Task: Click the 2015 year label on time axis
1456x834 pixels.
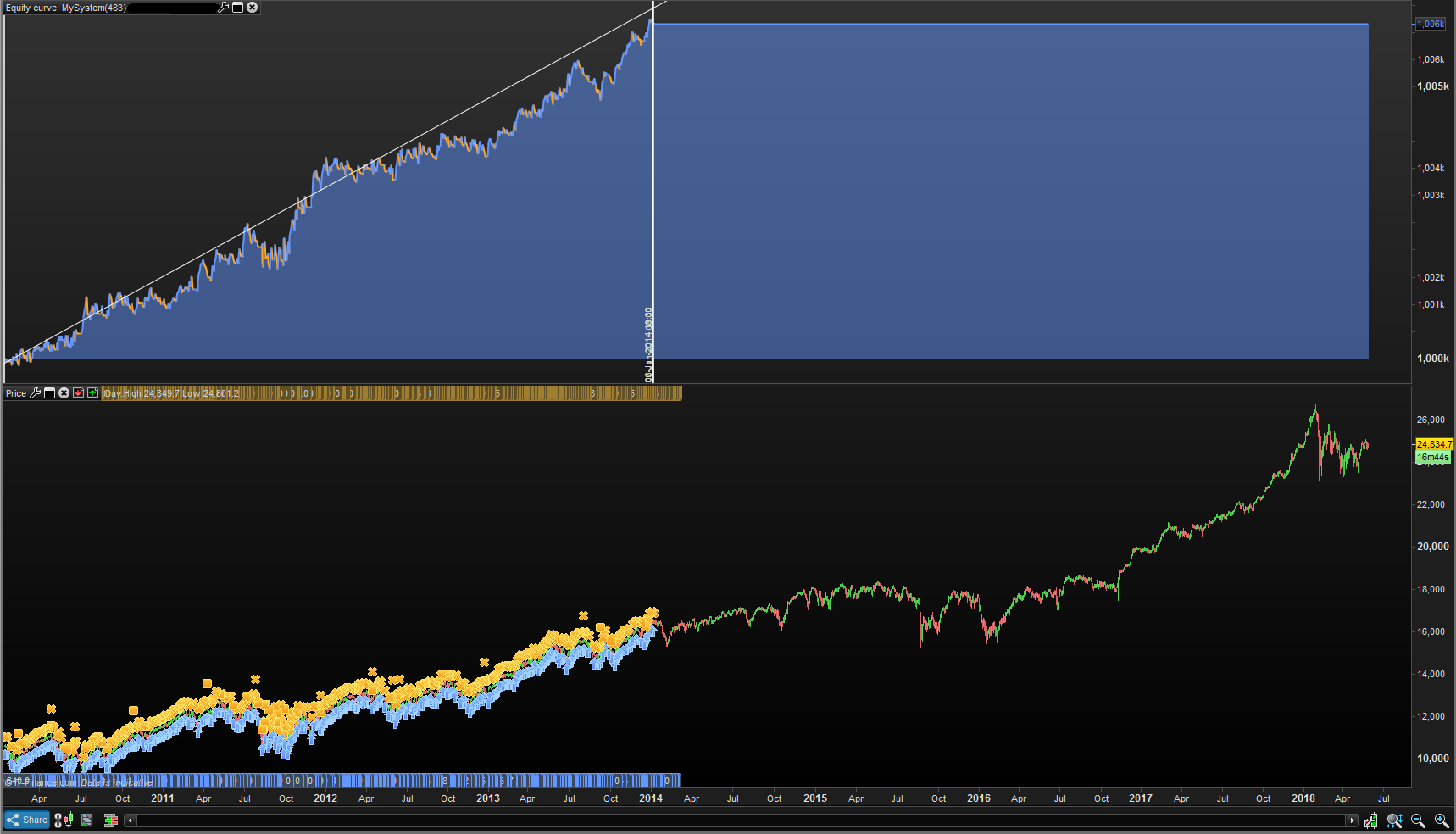Action: (815, 798)
